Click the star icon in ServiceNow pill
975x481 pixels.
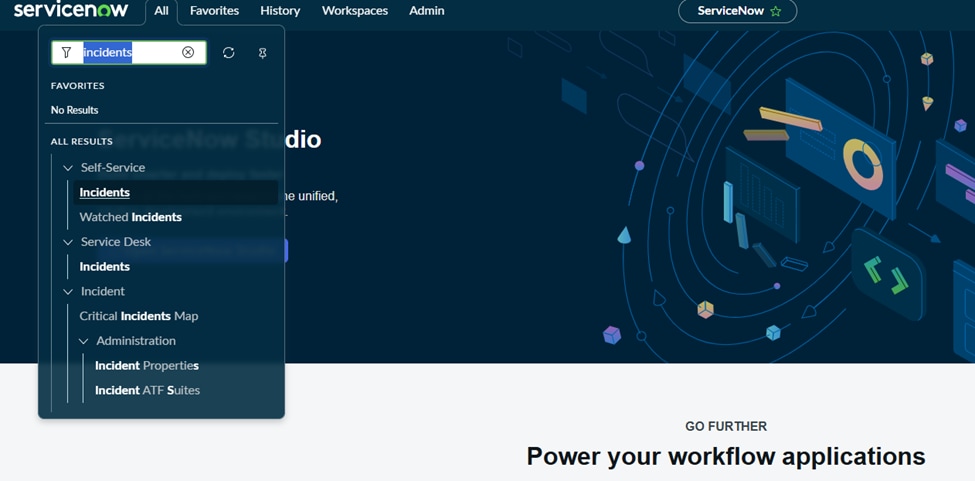[x=775, y=11]
